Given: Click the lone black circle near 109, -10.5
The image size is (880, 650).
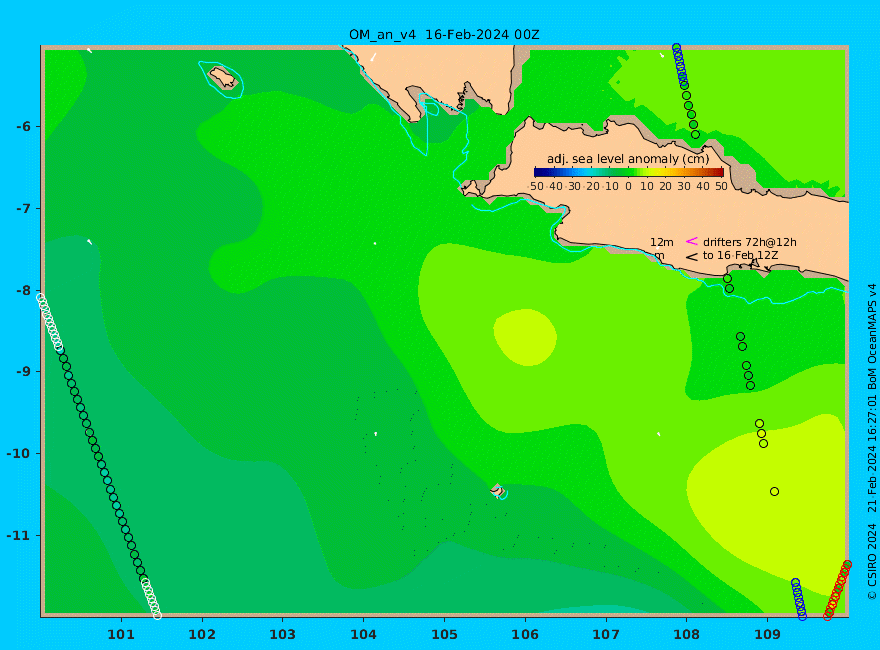Looking at the screenshot, I should click(x=774, y=492).
